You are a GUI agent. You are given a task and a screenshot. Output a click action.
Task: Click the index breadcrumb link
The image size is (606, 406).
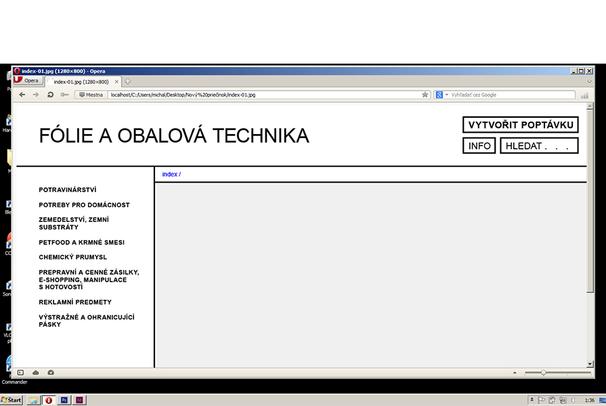169,174
